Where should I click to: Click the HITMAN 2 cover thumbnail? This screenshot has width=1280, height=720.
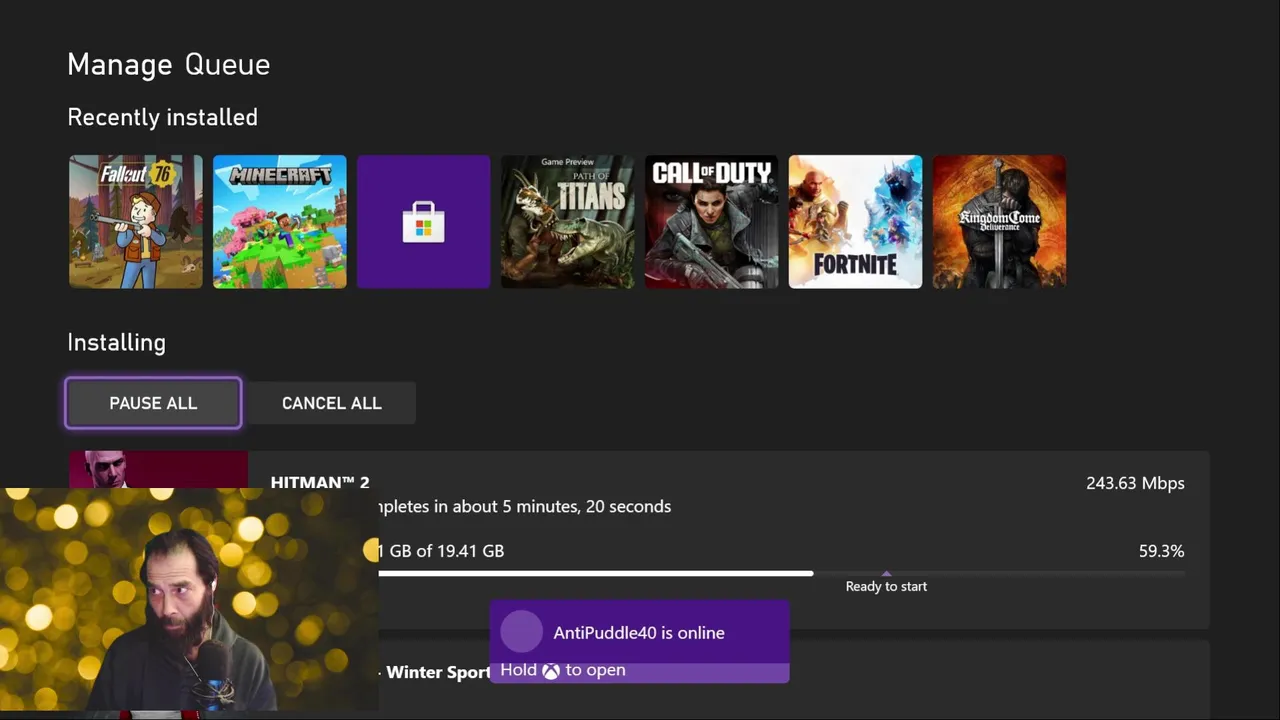click(x=158, y=469)
